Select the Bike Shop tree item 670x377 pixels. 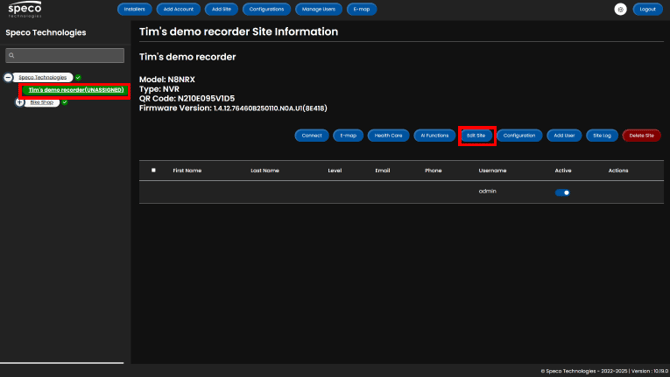pos(42,102)
